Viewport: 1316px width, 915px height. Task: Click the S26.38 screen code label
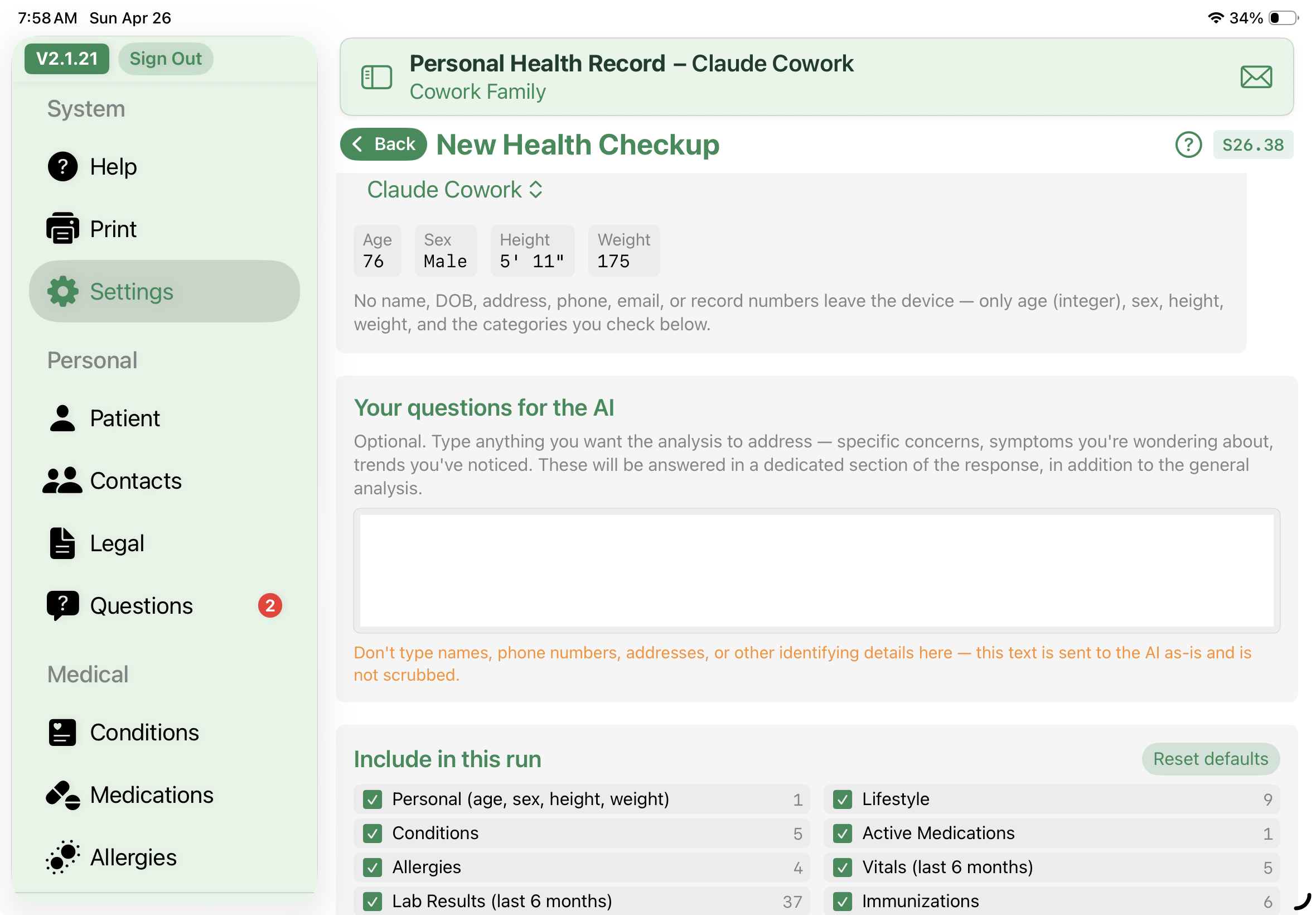1252,145
